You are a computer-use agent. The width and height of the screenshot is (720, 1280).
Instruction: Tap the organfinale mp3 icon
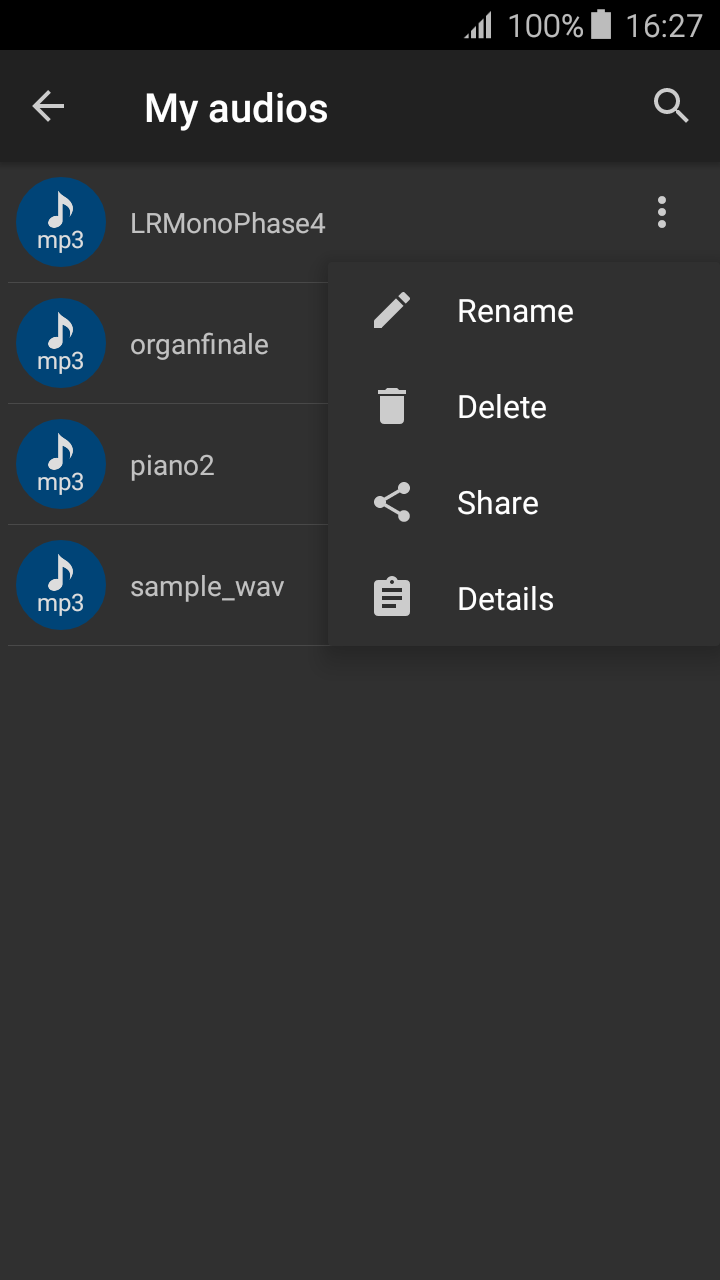tap(61, 344)
